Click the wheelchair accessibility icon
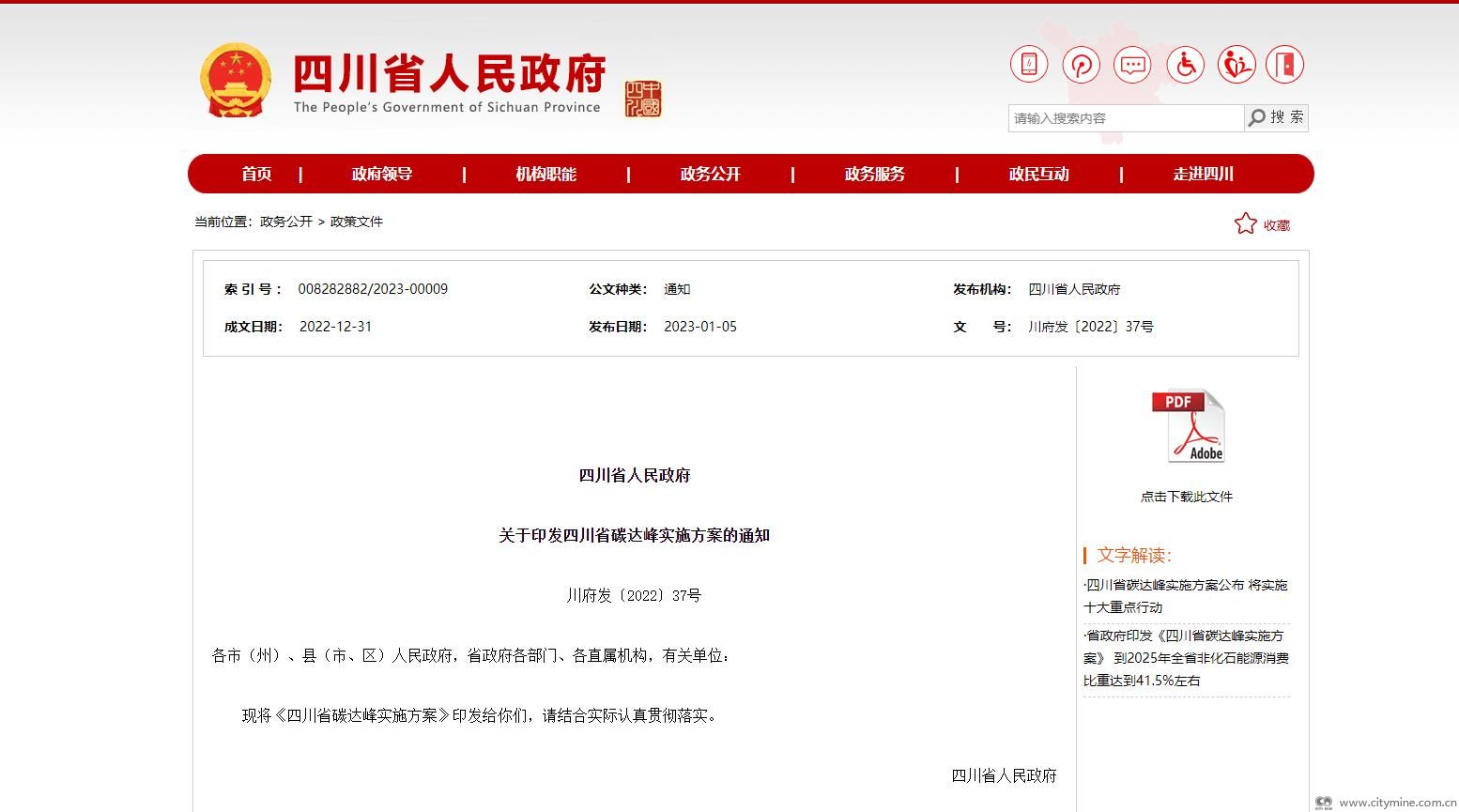This screenshot has height=812, width=1459. pyautogui.click(x=1185, y=65)
